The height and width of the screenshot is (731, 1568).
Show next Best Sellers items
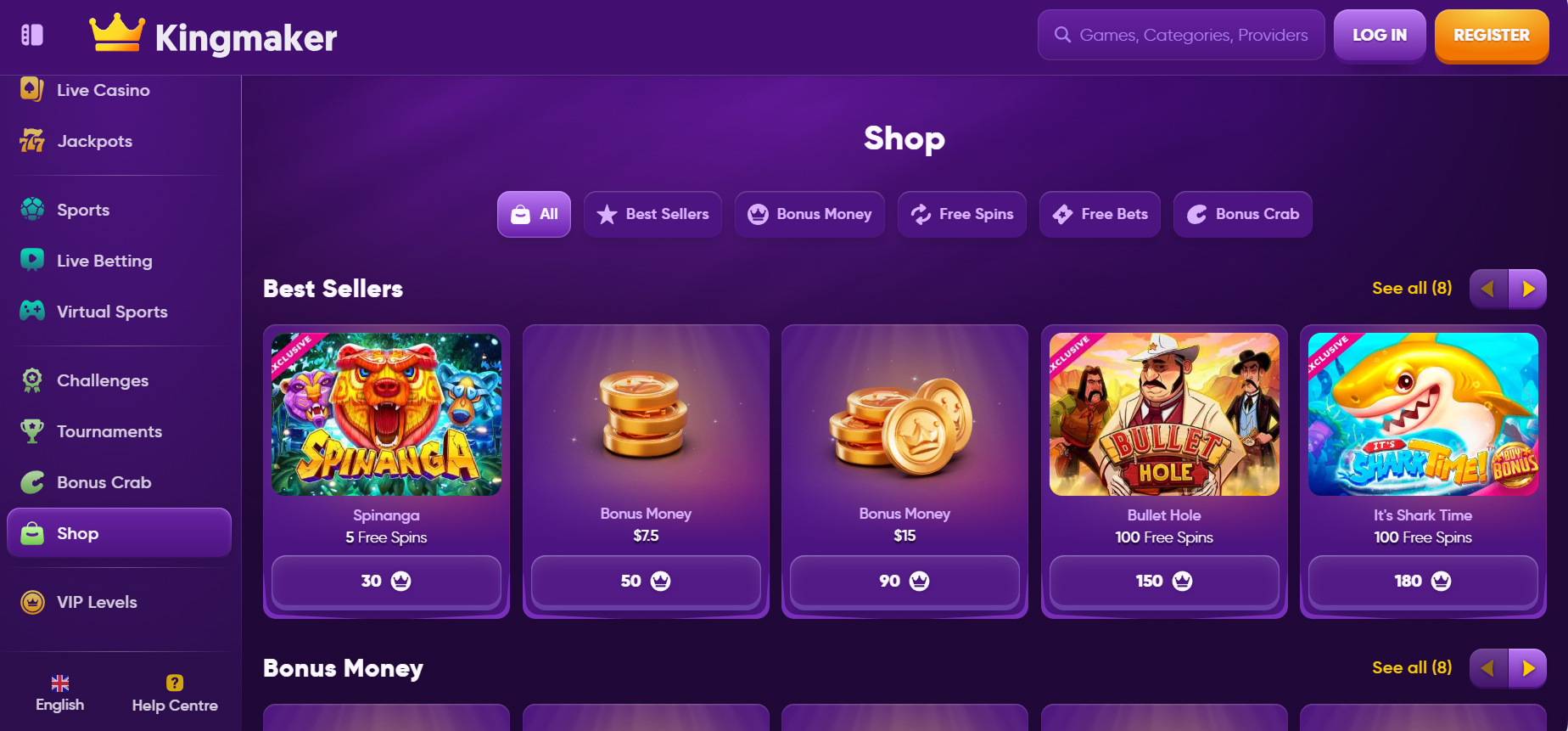point(1528,289)
